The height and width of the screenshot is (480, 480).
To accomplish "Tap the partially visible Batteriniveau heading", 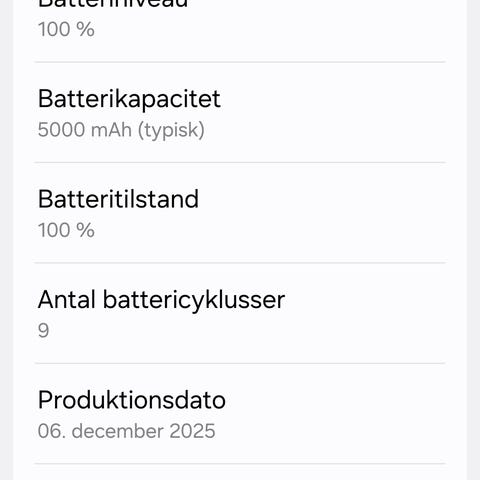I will [x=113, y=3].
